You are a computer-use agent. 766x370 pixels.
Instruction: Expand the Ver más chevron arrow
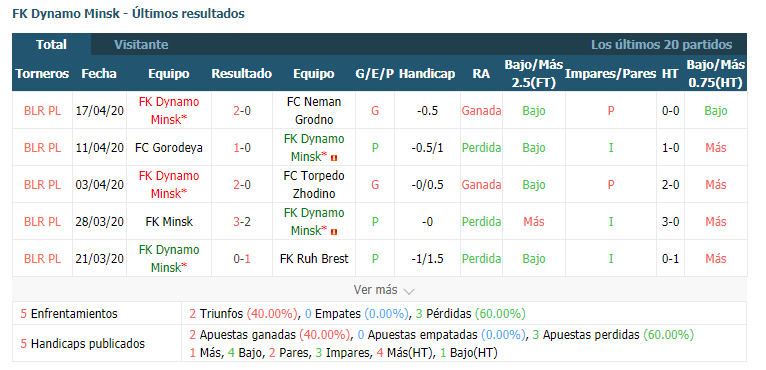tap(409, 291)
